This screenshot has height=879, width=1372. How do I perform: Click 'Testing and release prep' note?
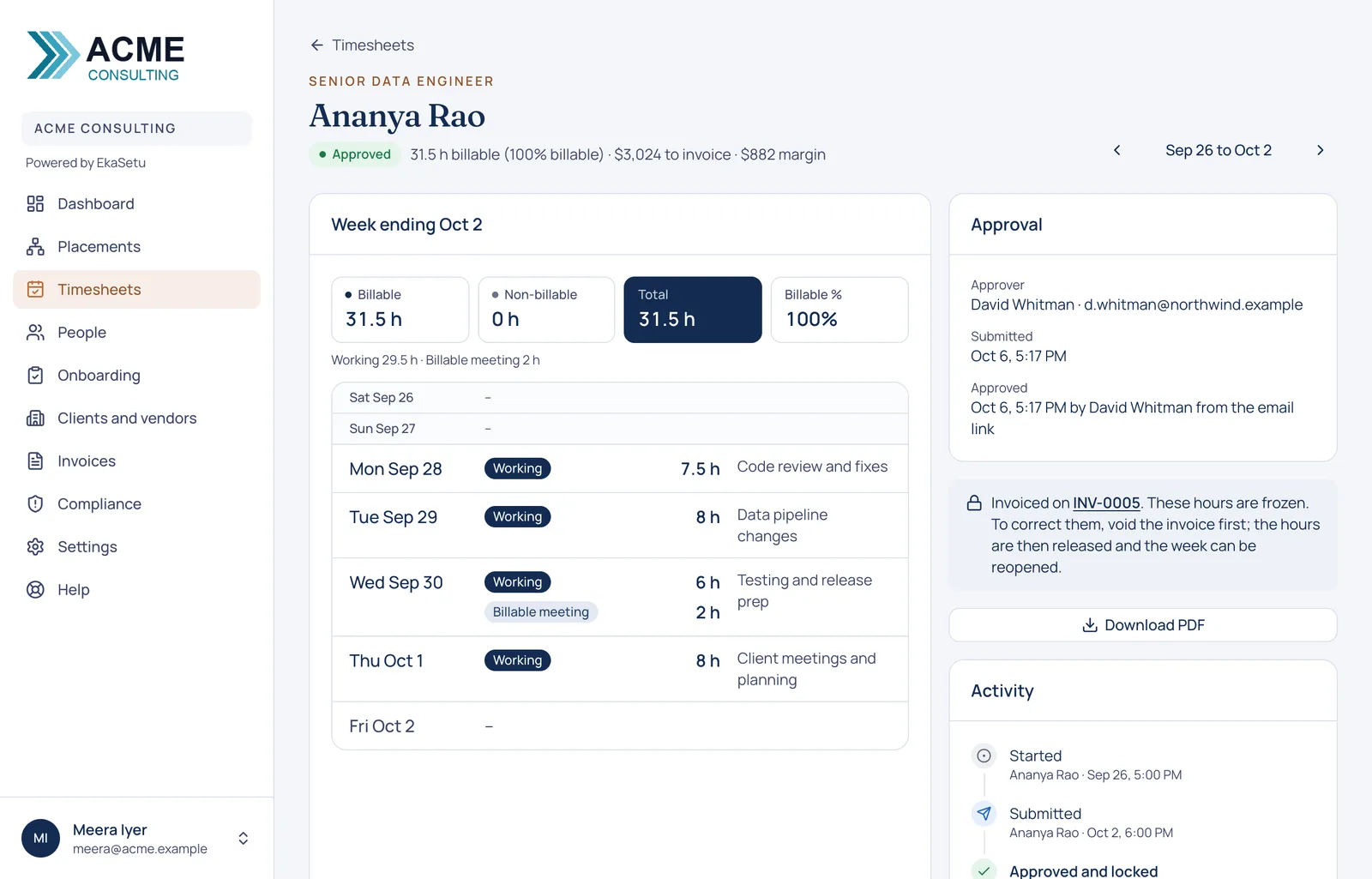[x=804, y=591]
